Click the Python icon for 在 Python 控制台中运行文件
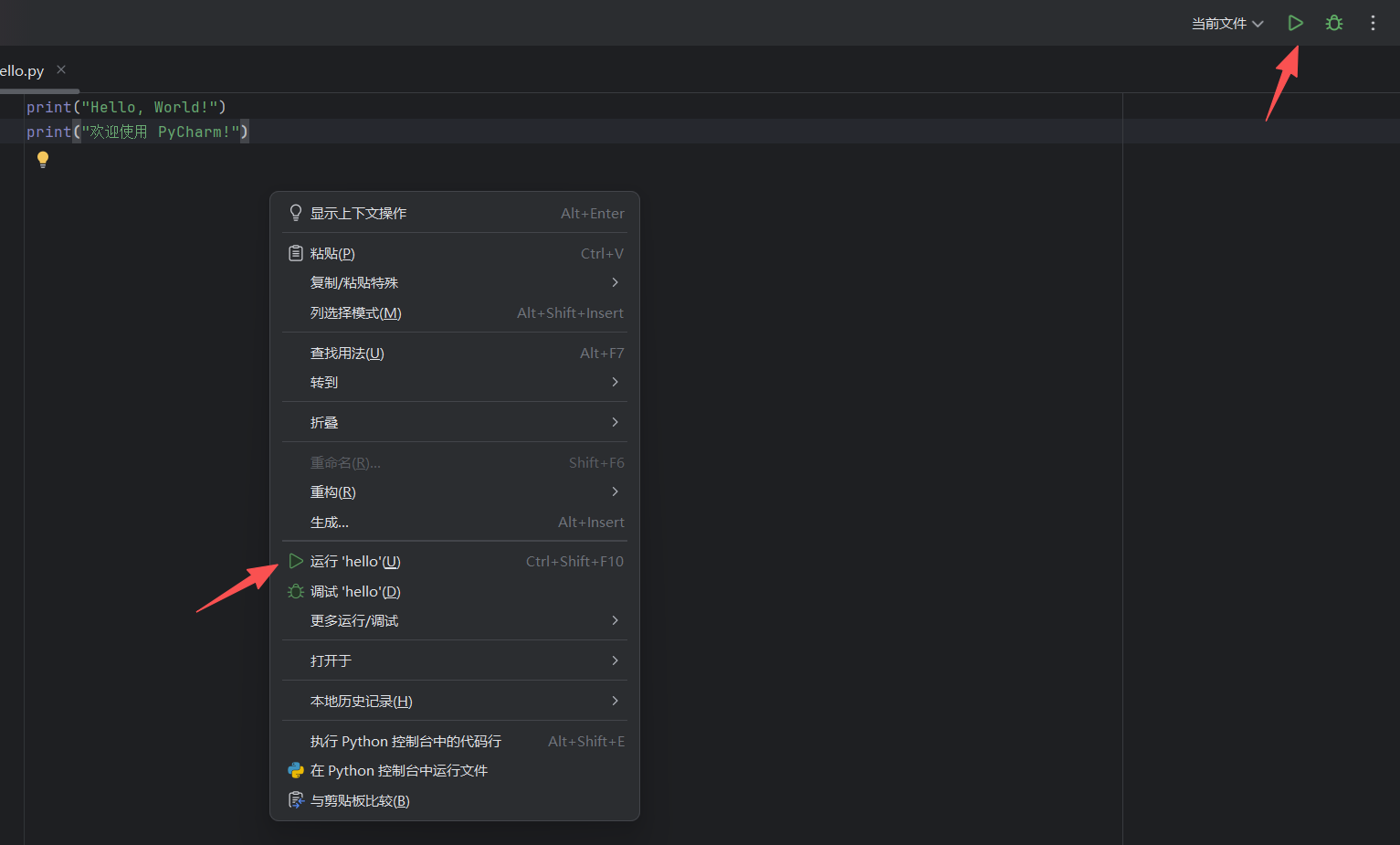 tap(296, 770)
